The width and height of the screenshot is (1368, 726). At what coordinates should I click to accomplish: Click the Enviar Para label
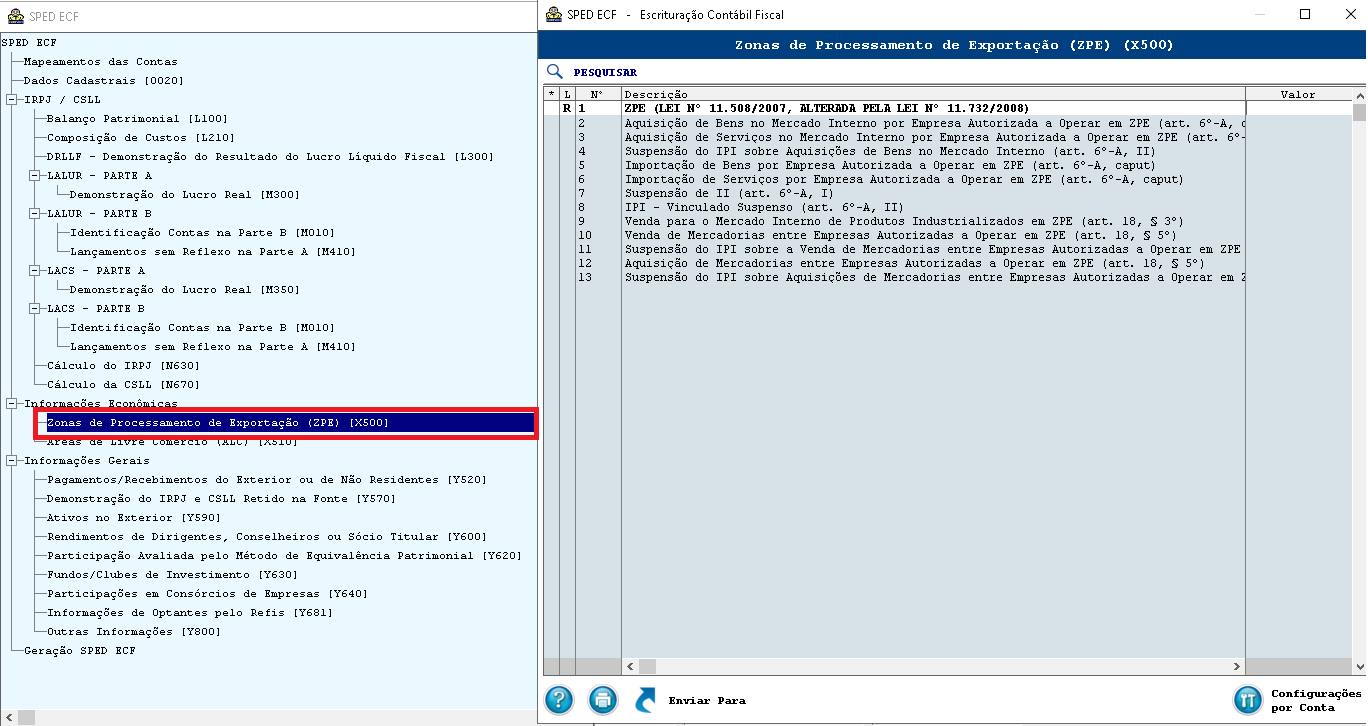[x=707, y=700]
